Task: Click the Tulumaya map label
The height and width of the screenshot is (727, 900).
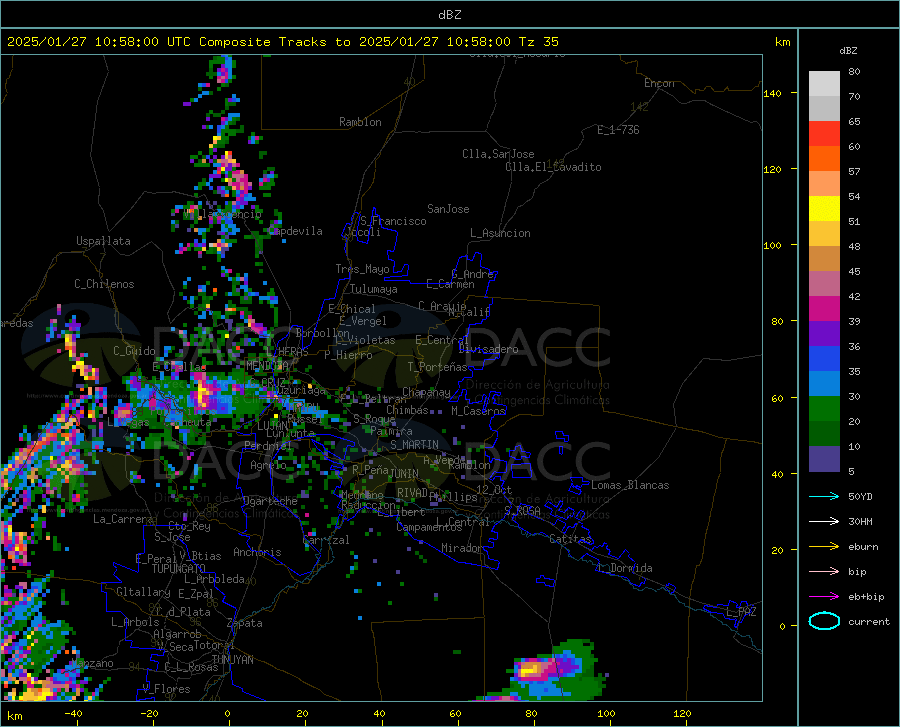Action: pos(374,289)
